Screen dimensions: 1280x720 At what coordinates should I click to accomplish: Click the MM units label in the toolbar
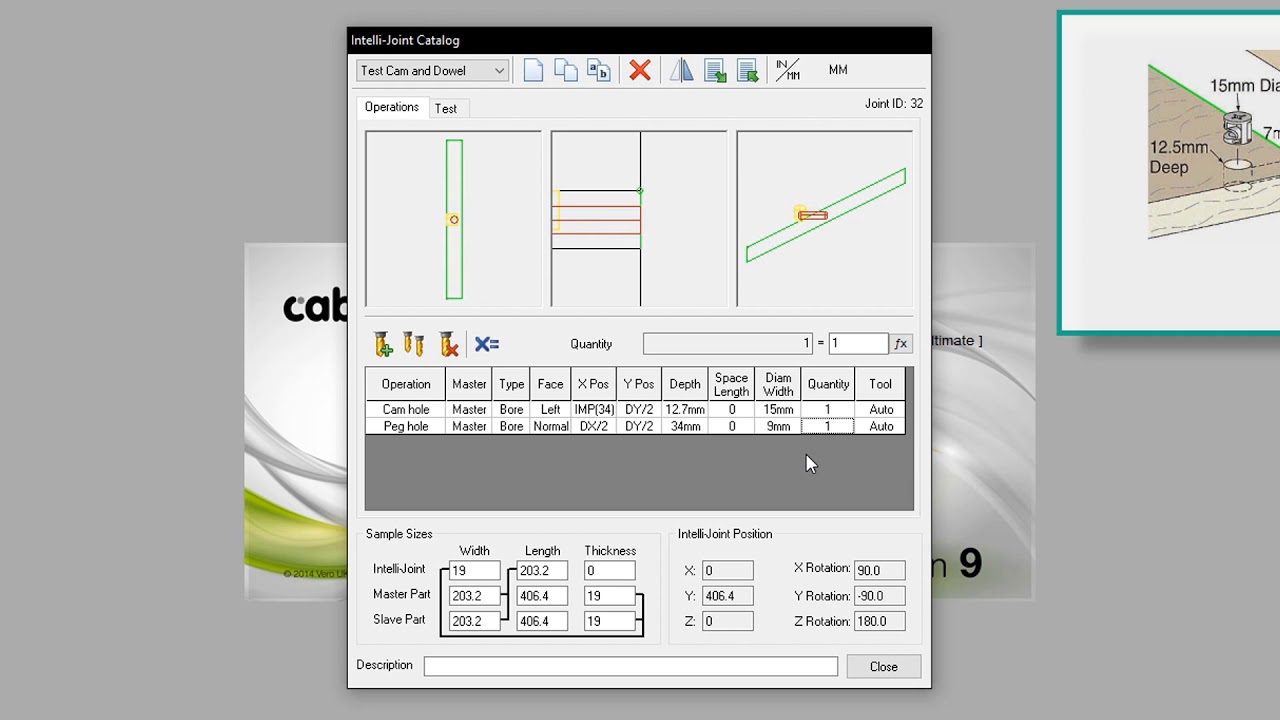(838, 70)
